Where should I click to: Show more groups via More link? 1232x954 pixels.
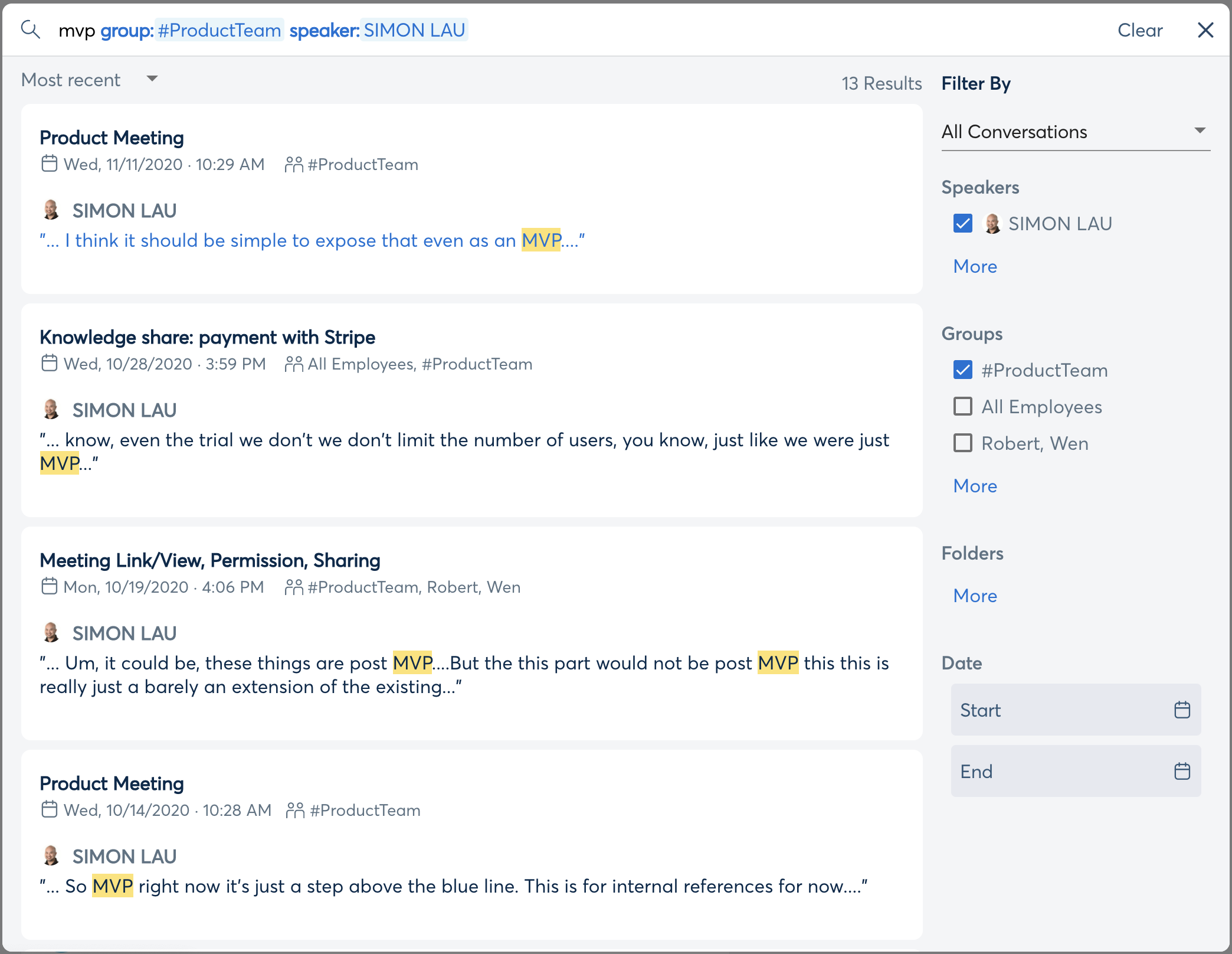(x=975, y=486)
